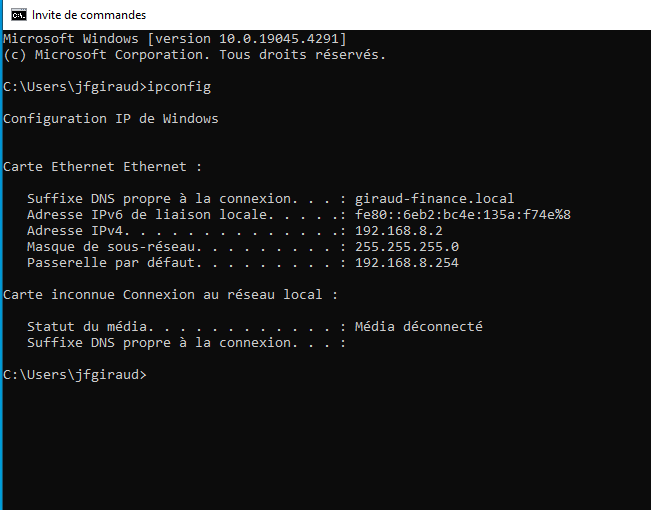Screen dimensions: 651x510
Task: Click the Windows version number 10.0.19045.4291
Action: [x=279, y=39]
